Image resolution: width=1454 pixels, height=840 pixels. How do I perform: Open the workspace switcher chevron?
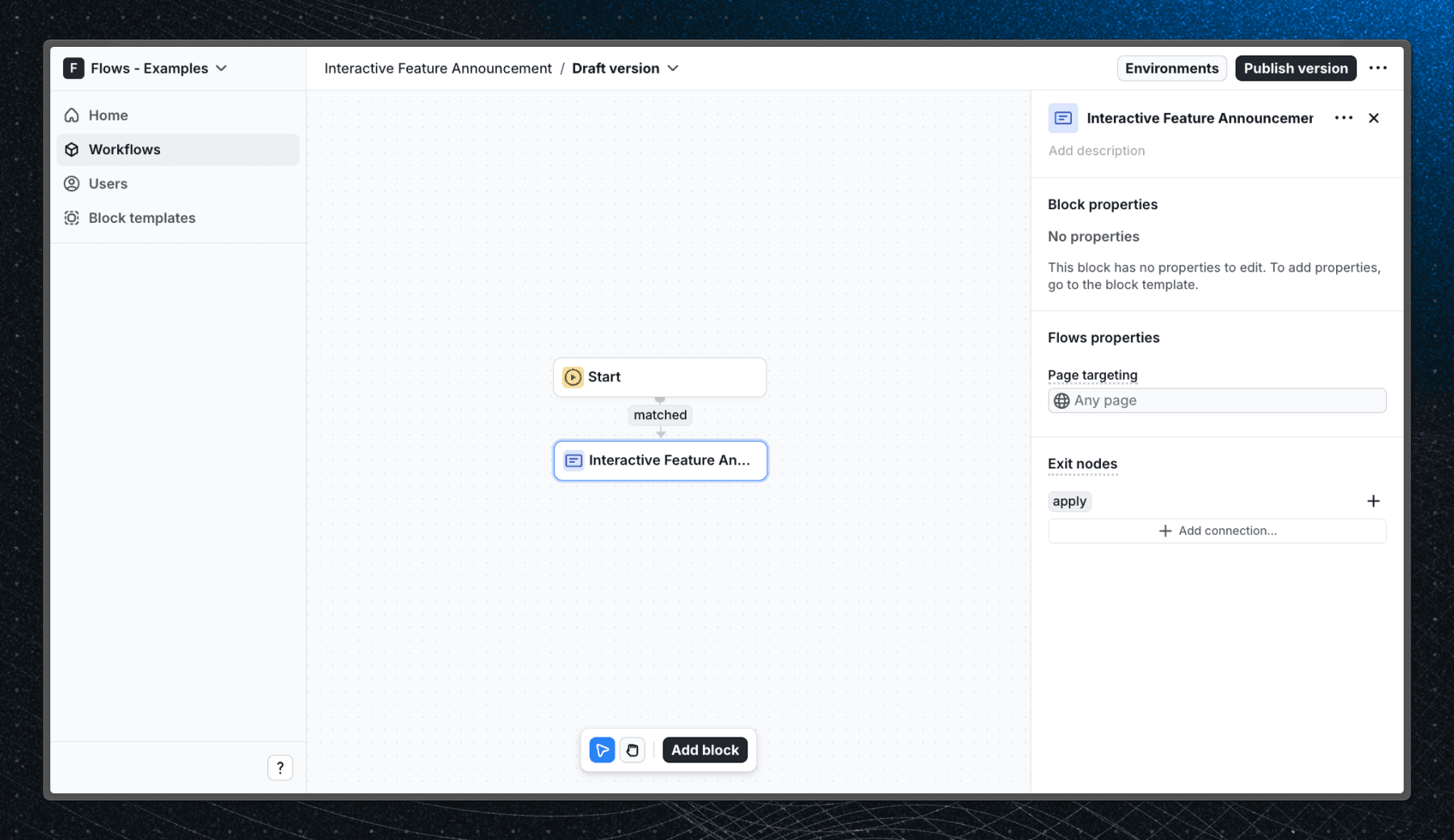pyautogui.click(x=222, y=68)
